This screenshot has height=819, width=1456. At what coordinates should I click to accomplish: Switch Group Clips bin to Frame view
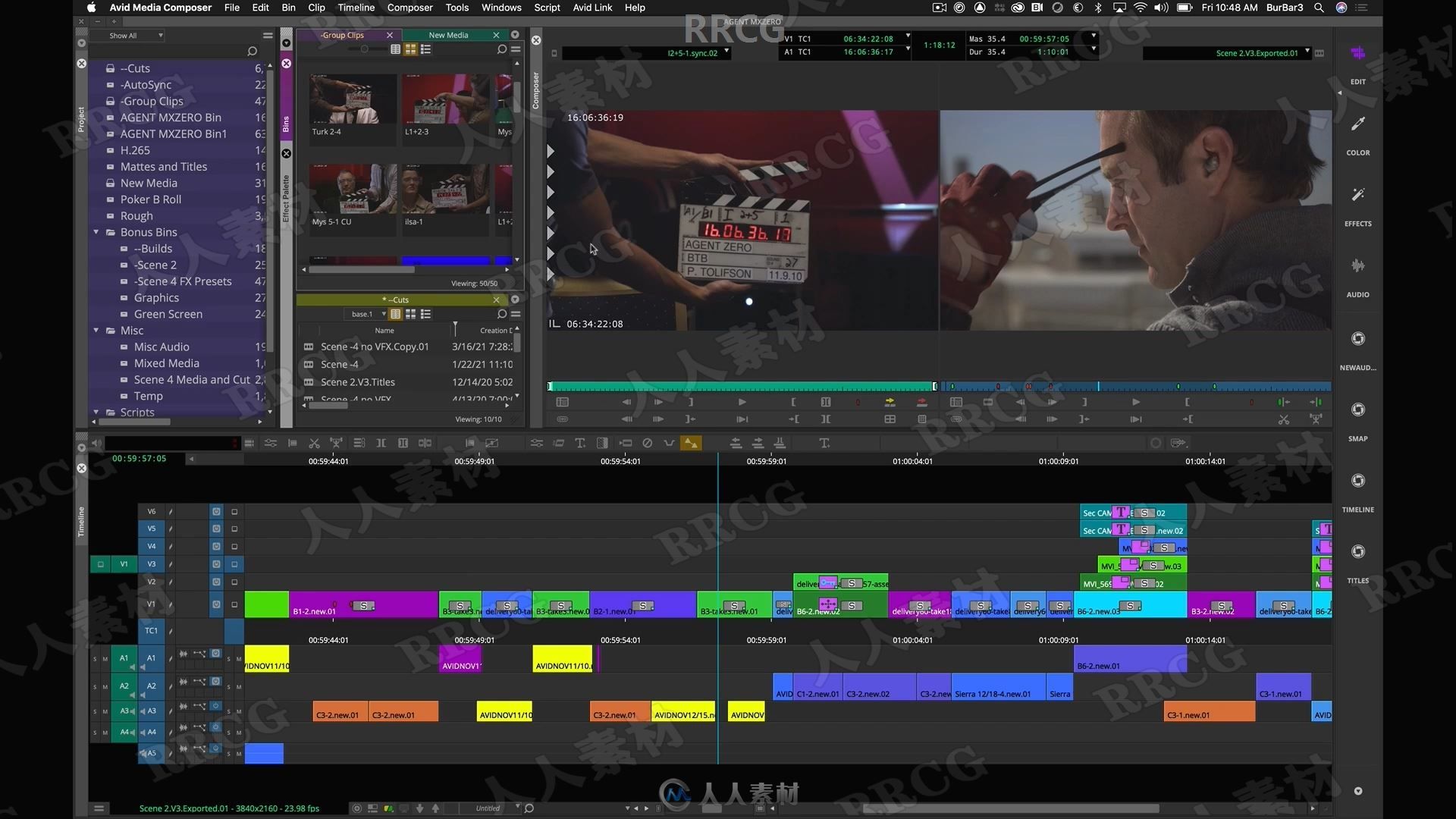pyautogui.click(x=410, y=49)
